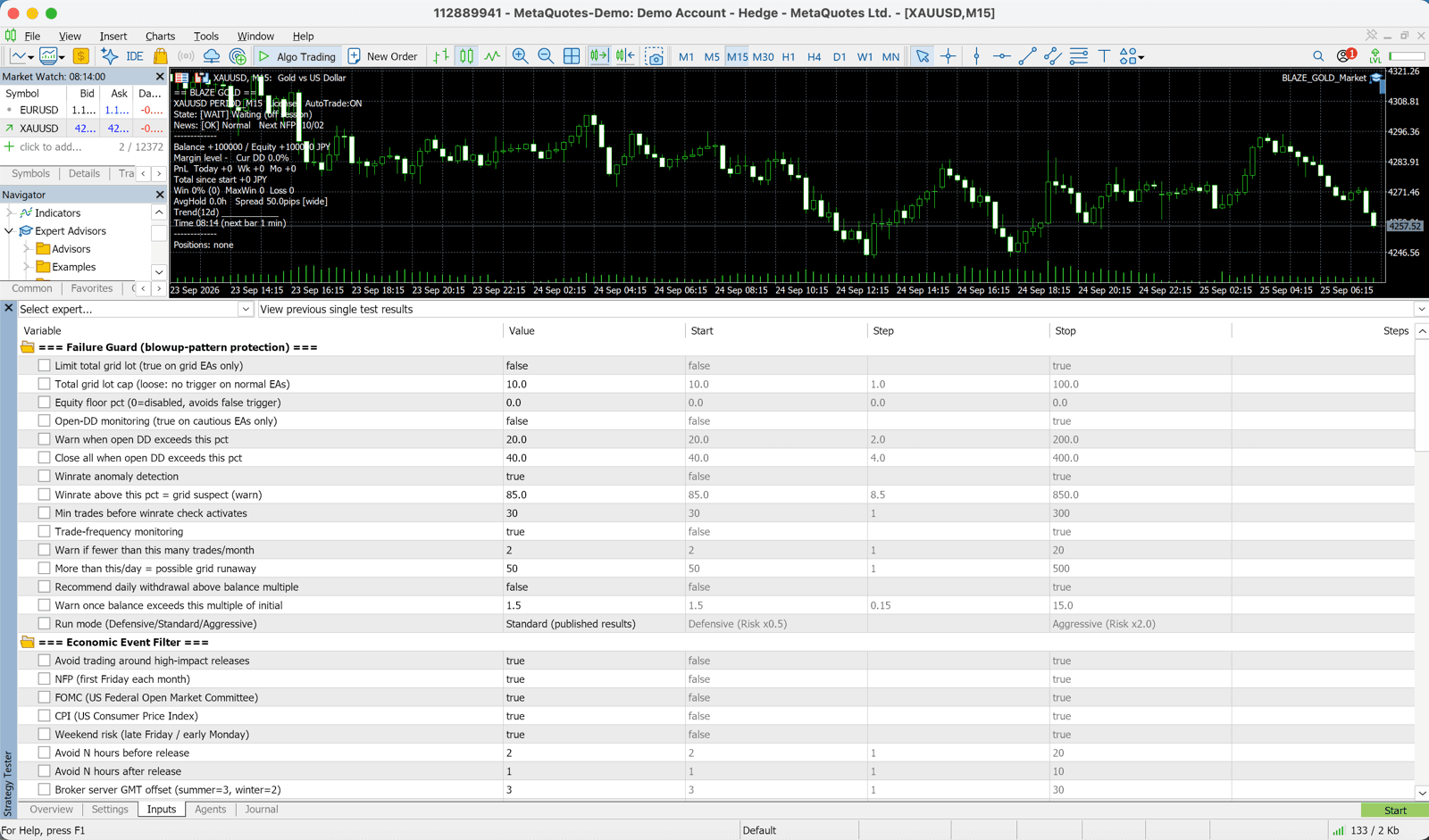Expand the Advisors folder
Image resolution: width=1429 pixels, height=840 pixels.
point(27,249)
